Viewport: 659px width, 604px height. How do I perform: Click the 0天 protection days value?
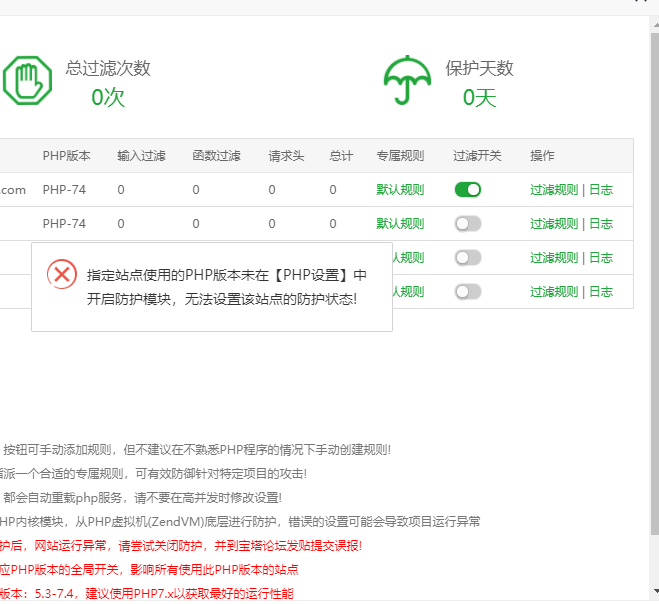coord(480,98)
